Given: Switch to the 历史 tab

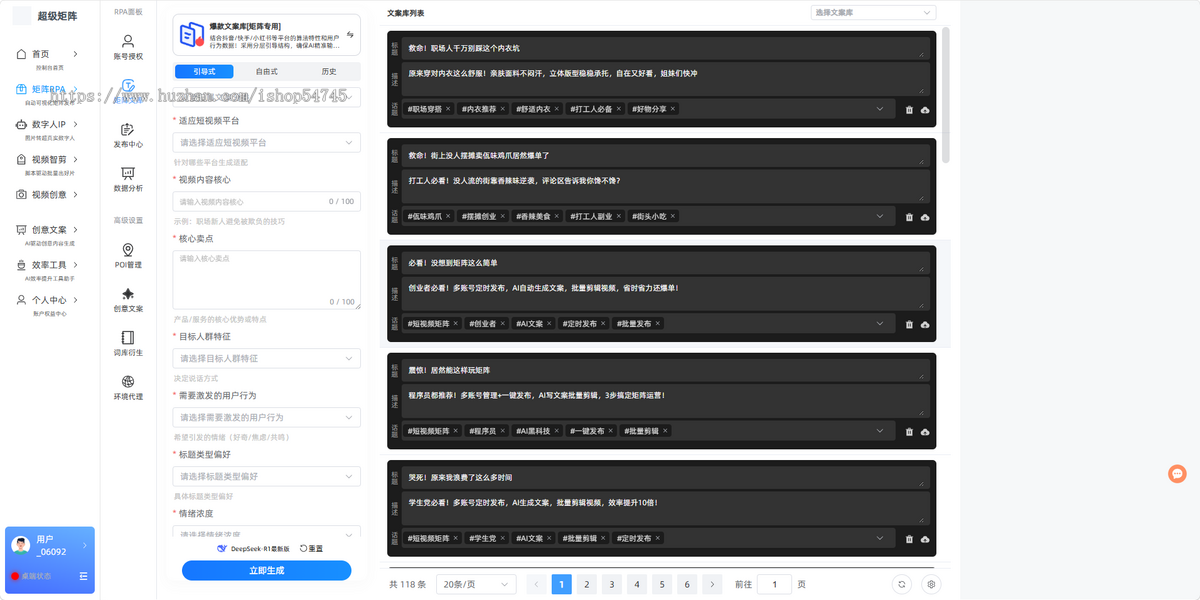Looking at the screenshot, I should tap(329, 71).
